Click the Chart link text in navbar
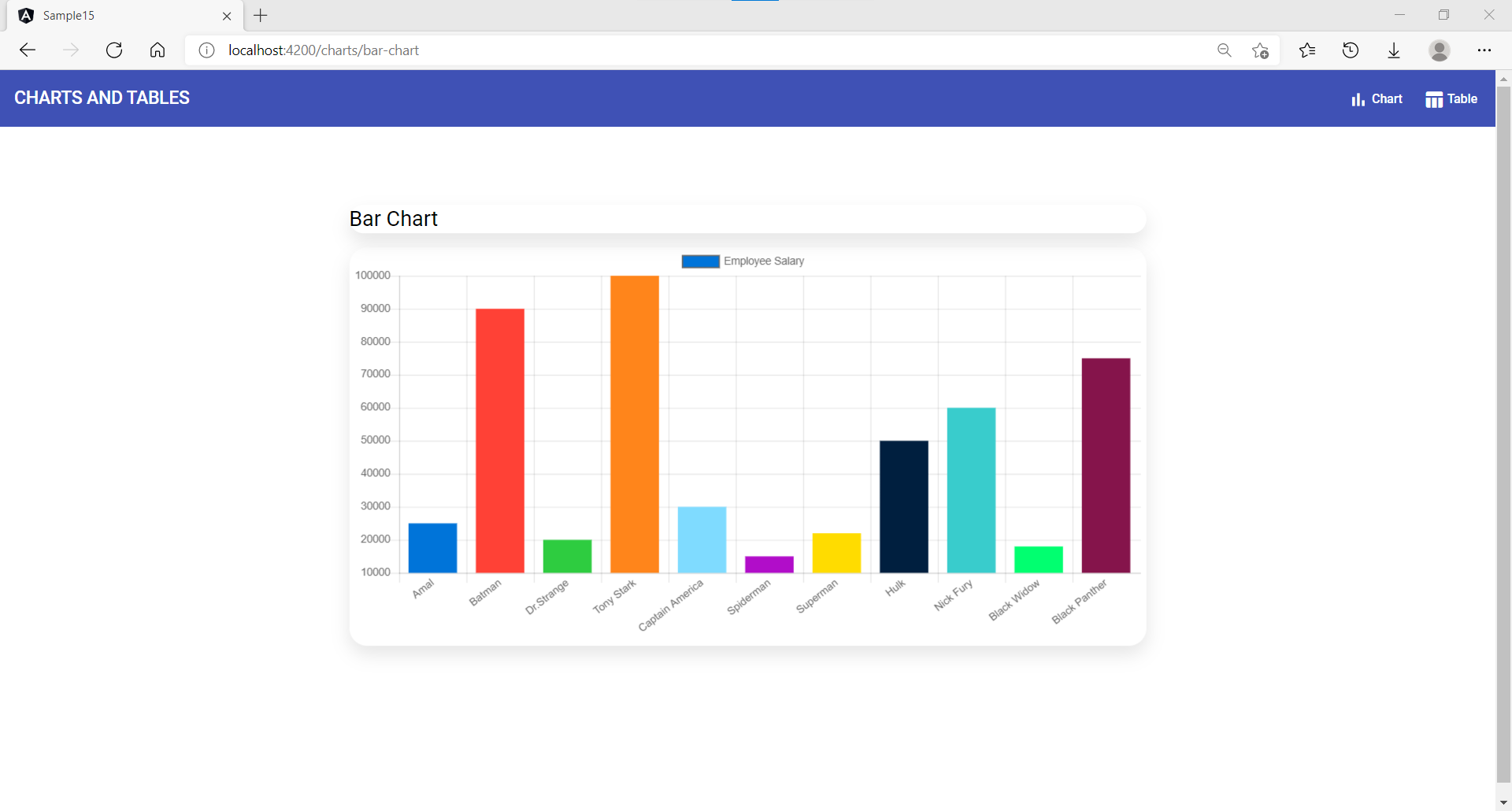 (x=1386, y=98)
